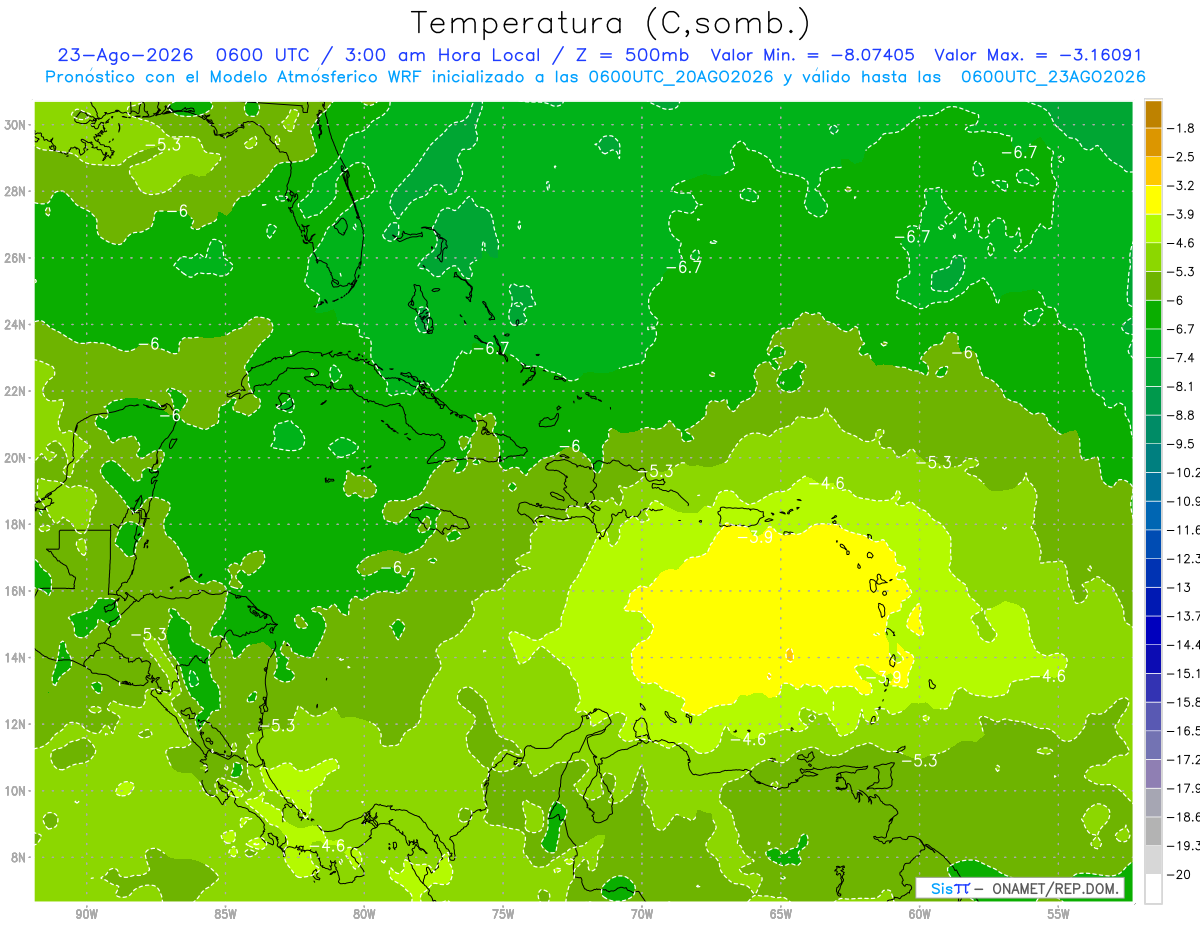Select "Valor Max. = -3.16091" in the header

1038,56
